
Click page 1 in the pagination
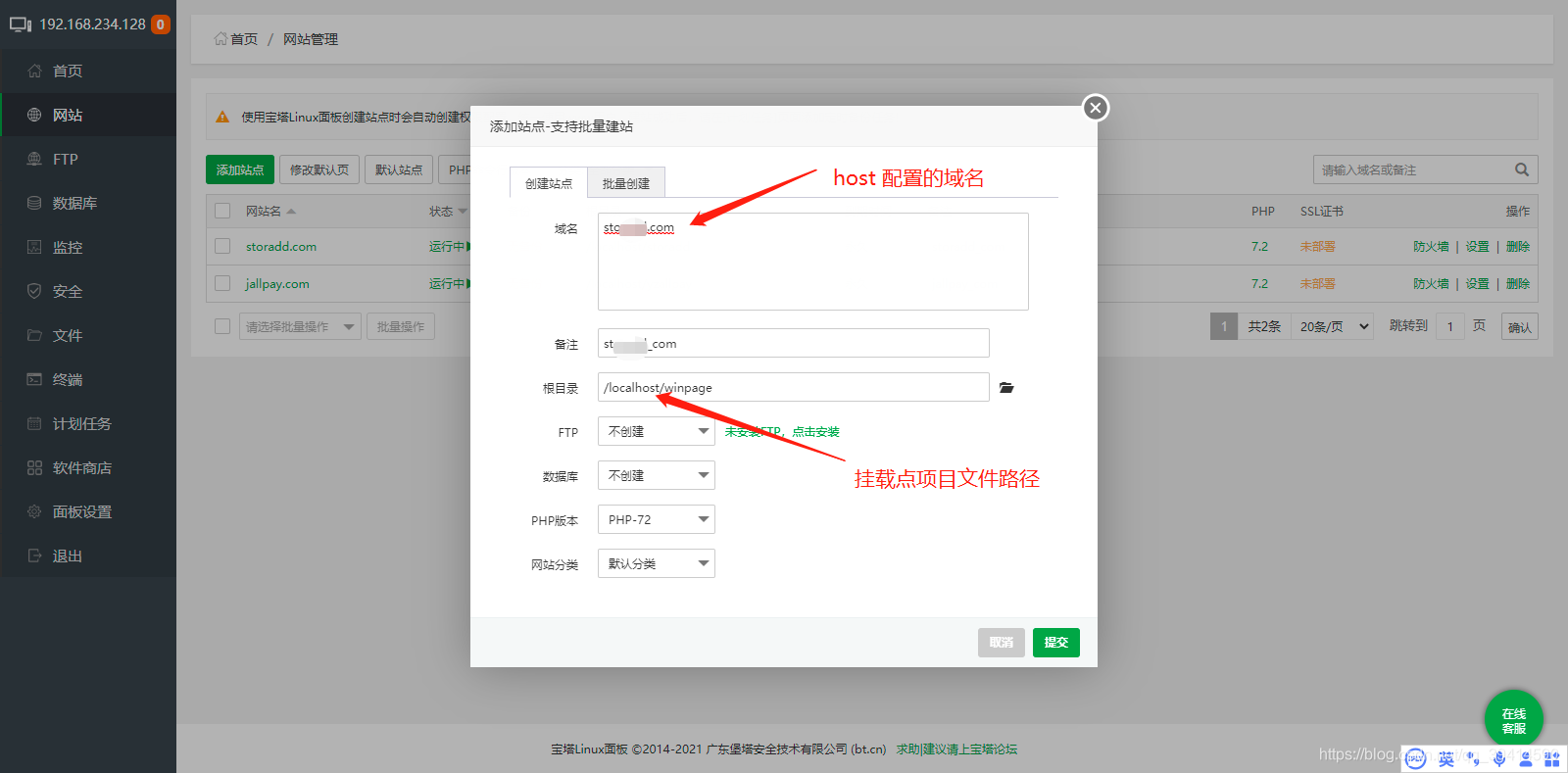pos(1224,326)
